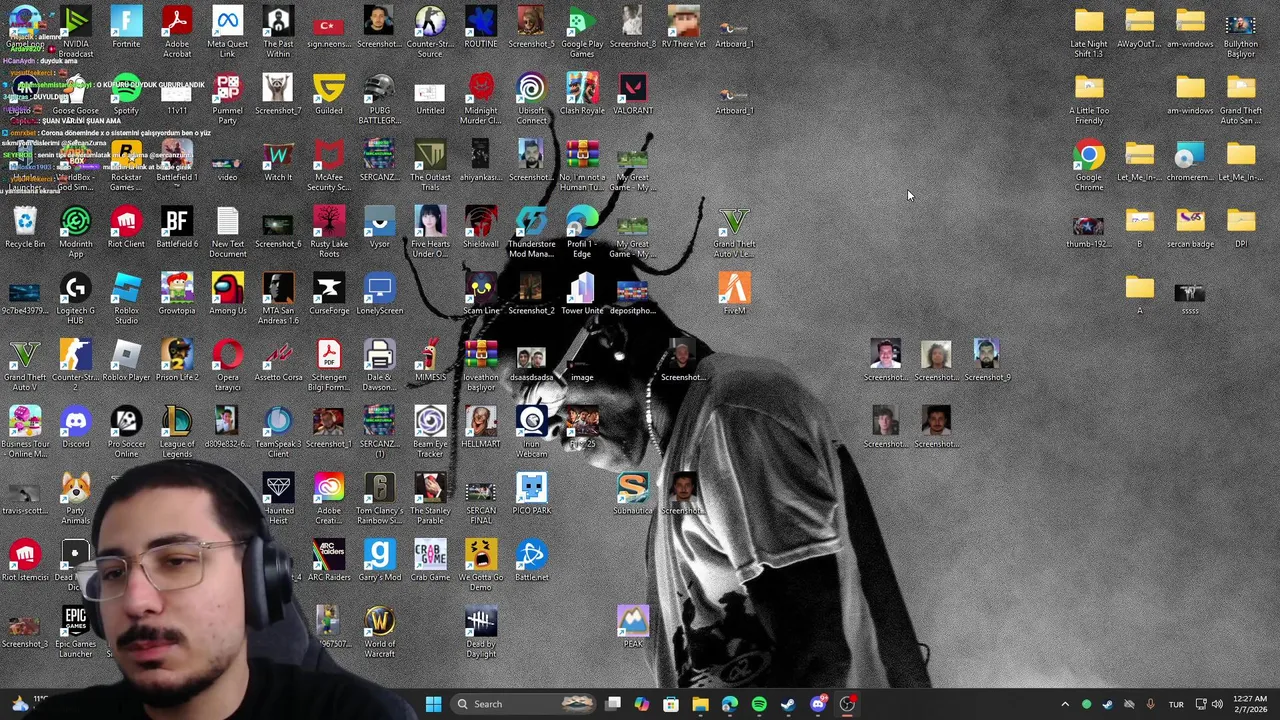This screenshot has width=1280, height=720.
Task: Open the Windows Start menu
Action: (433, 704)
